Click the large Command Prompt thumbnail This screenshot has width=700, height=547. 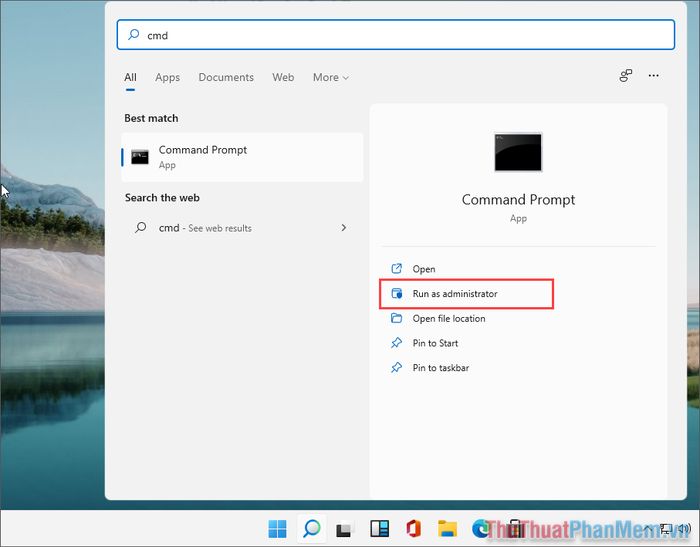pos(518,152)
